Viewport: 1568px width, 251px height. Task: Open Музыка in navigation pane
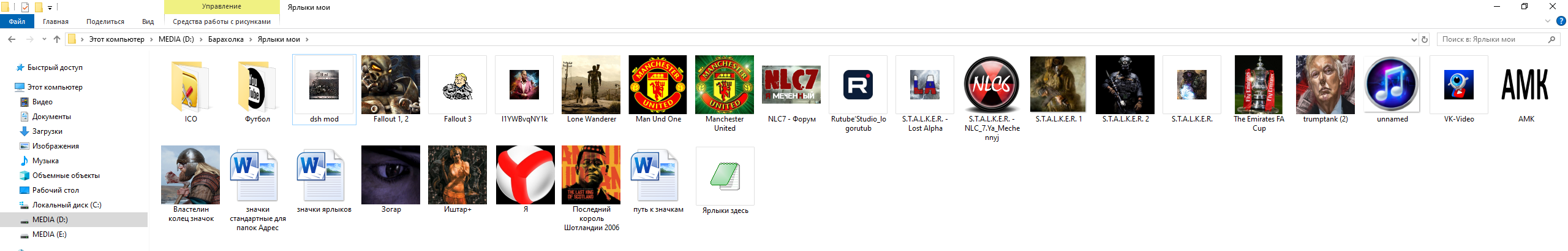45,161
